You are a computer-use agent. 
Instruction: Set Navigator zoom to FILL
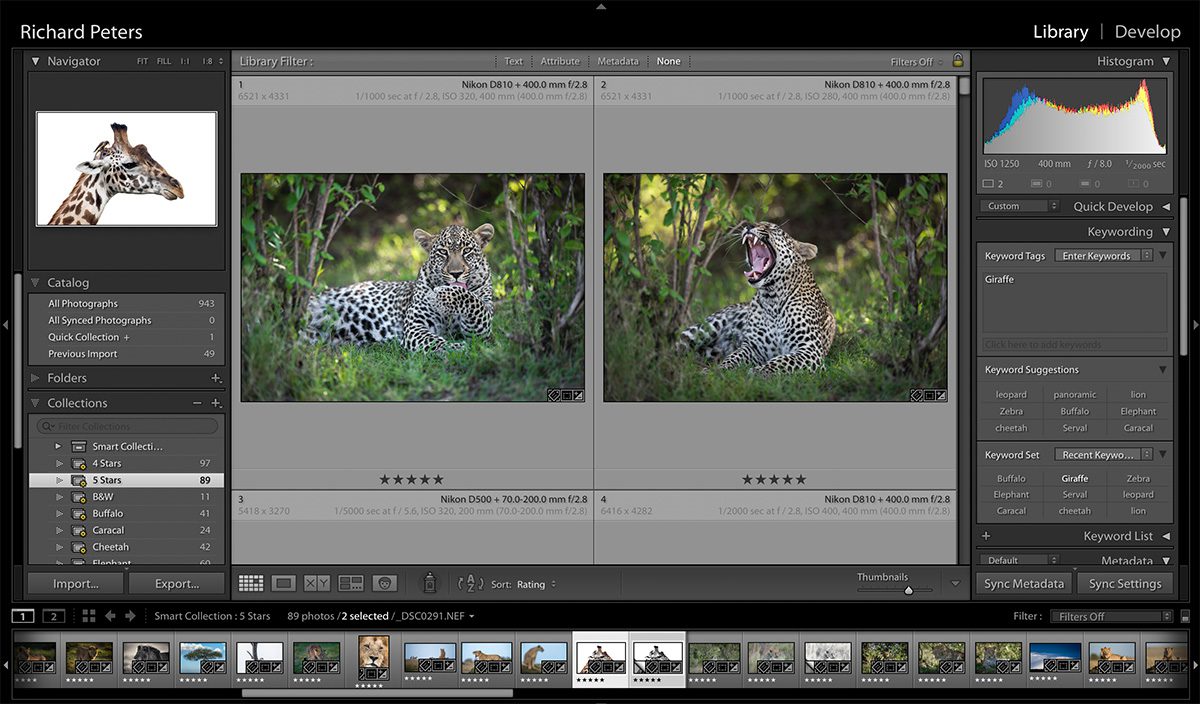tap(164, 62)
